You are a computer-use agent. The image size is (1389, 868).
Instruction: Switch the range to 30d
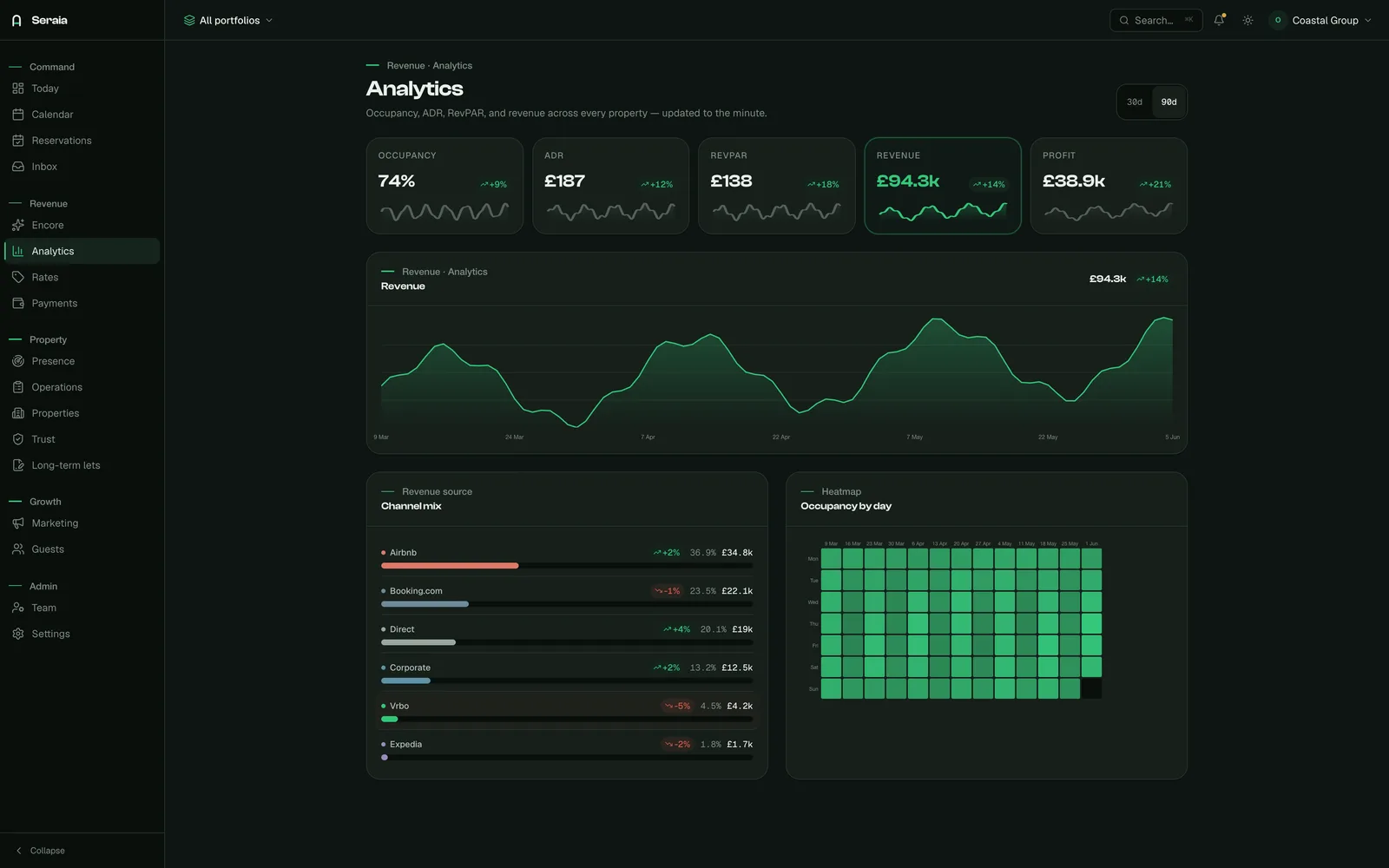(x=1135, y=102)
